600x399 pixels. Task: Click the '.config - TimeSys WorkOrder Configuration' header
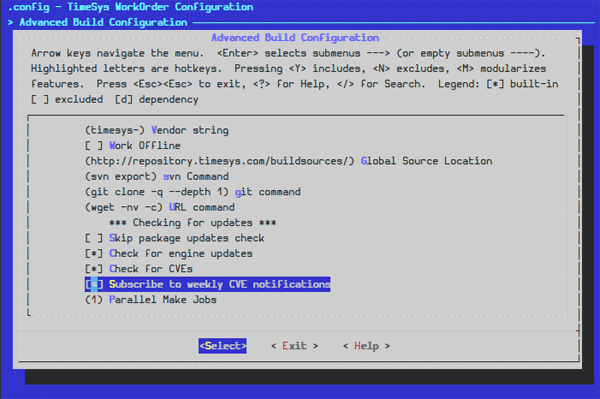pyautogui.click(x=130, y=7)
